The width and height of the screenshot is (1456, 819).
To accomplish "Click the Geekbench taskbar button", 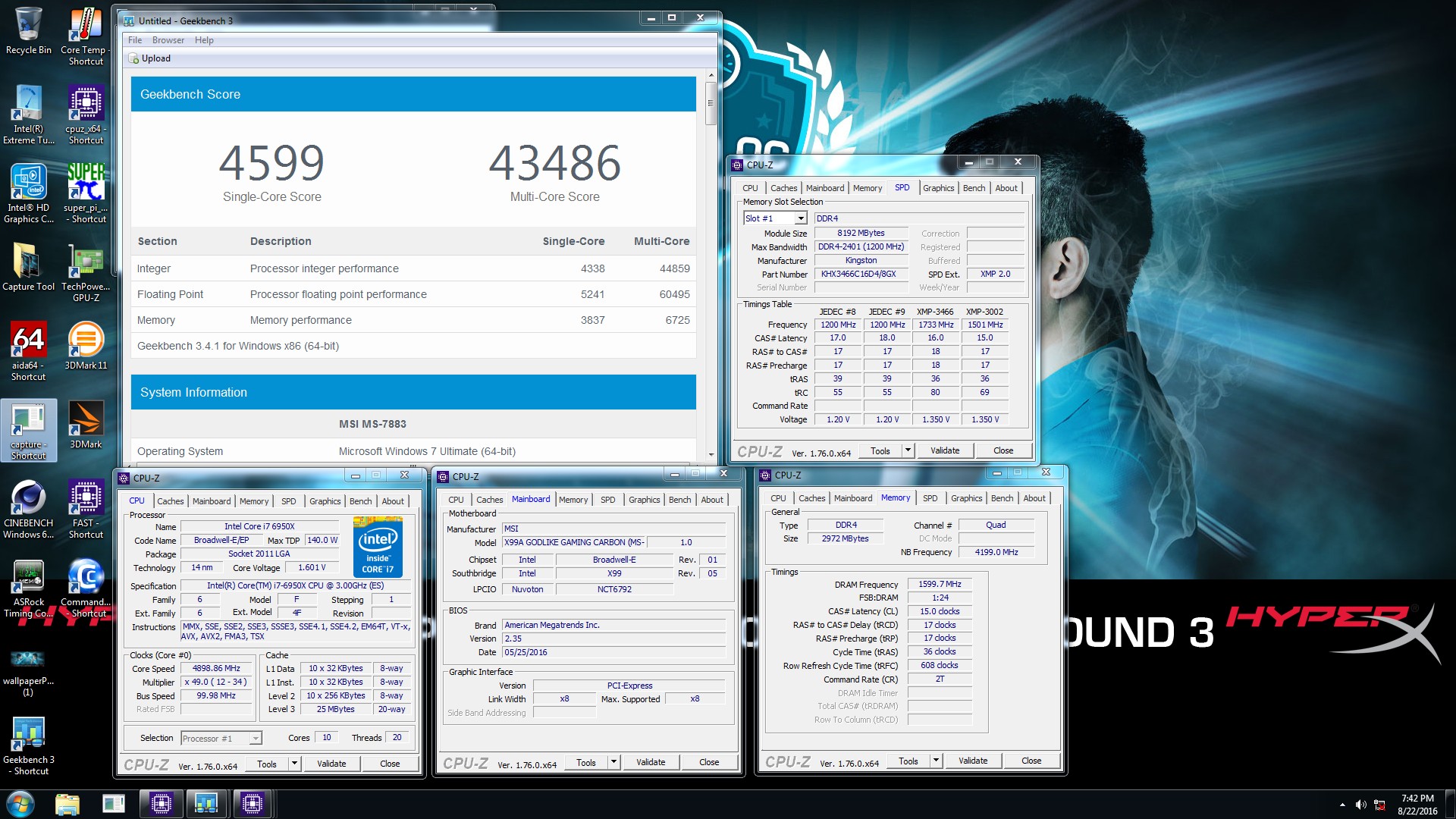I will point(206,804).
